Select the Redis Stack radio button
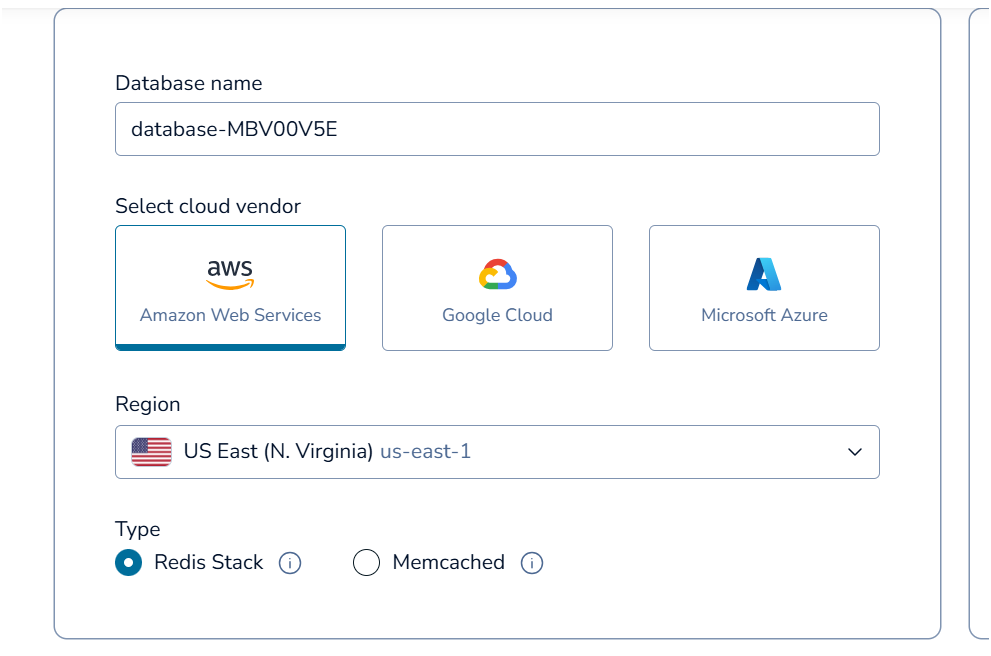Screen dimensions: 991x656 (x=128, y=563)
